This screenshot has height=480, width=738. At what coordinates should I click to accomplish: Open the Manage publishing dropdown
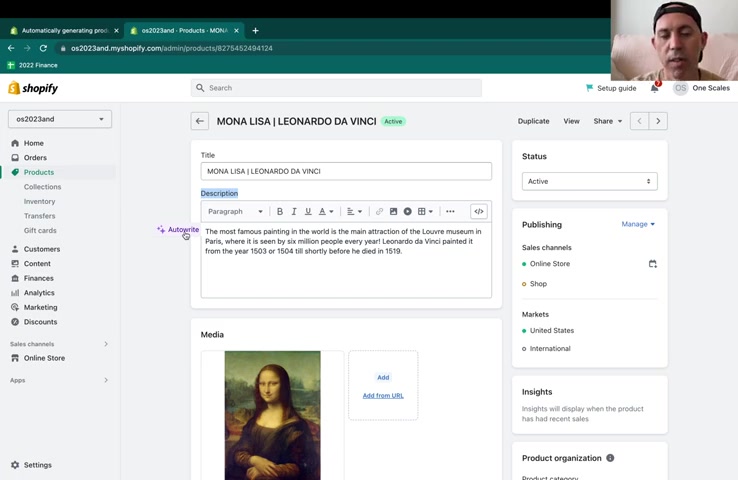(x=638, y=224)
